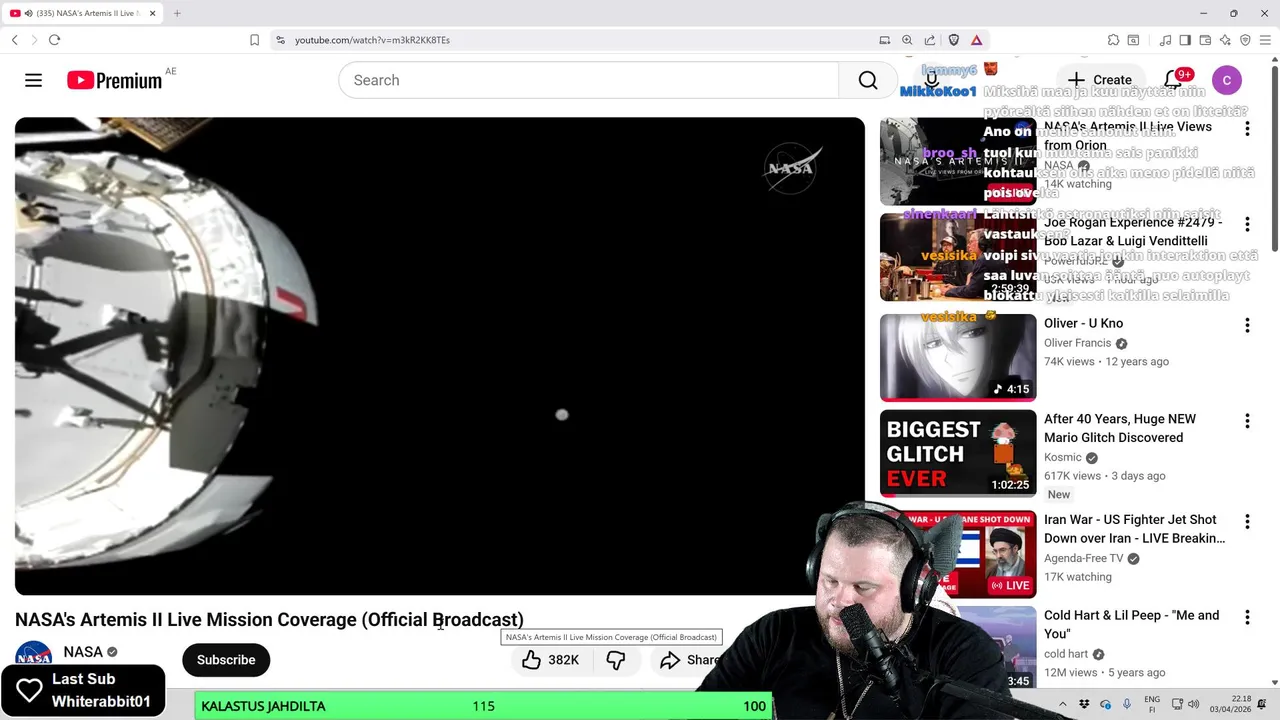The width and height of the screenshot is (1280, 720).
Task: Click the install/cast icon in address bar
Action: click(x=885, y=40)
